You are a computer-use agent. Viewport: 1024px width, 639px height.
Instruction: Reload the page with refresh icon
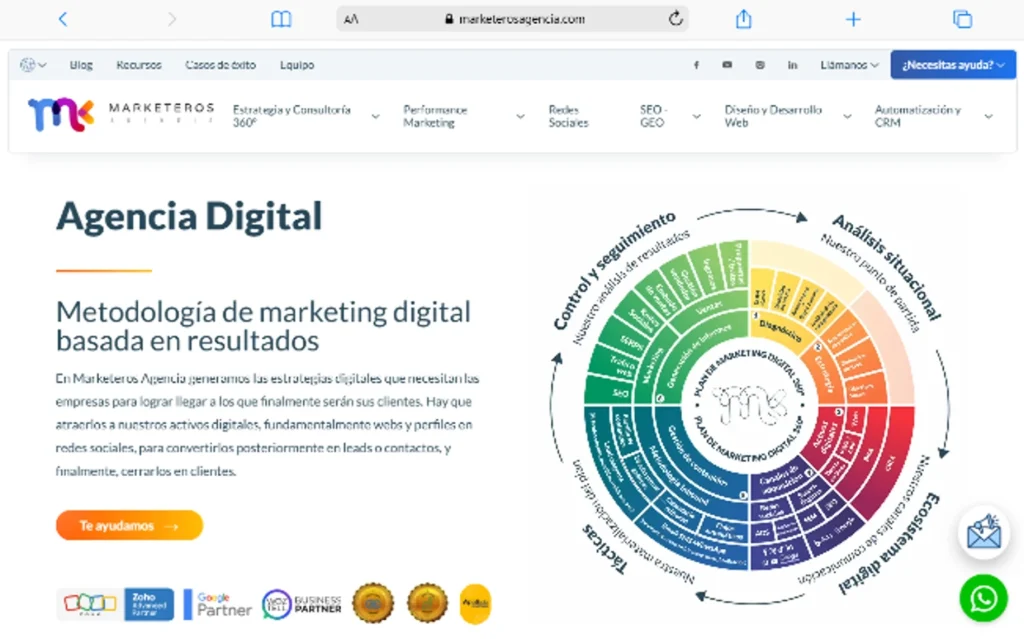pyautogui.click(x=675, y=18)
